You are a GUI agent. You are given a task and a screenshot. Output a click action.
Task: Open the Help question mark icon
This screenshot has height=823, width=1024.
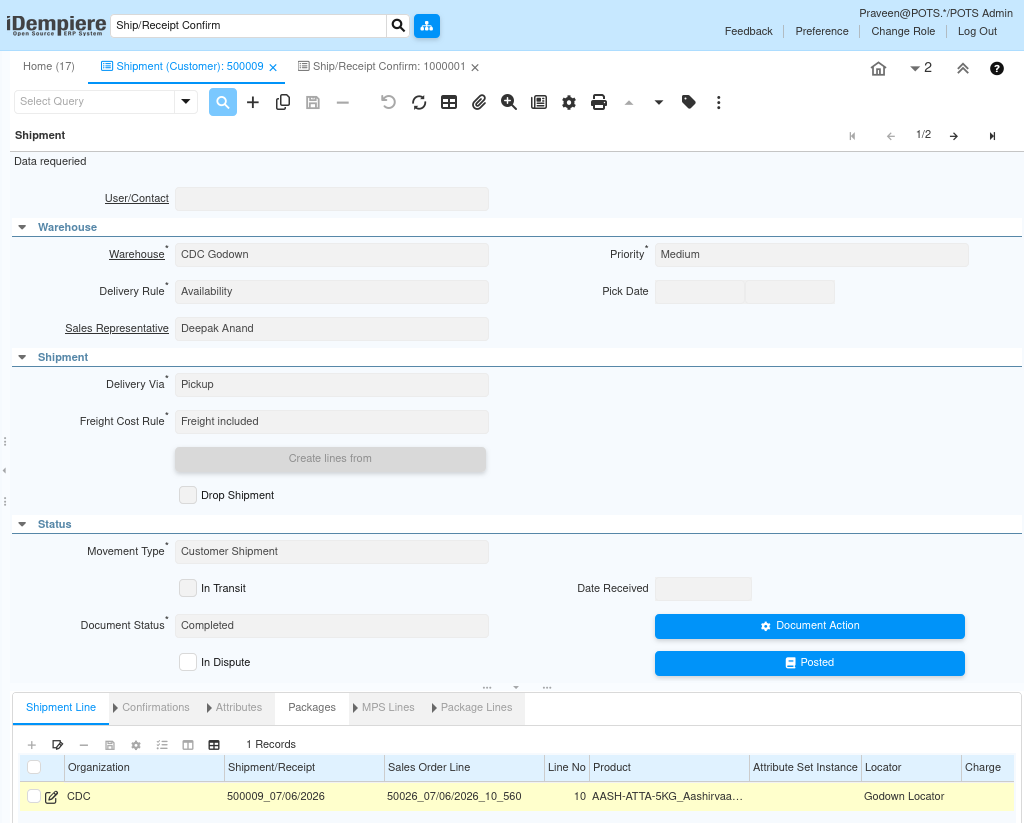(x=997, y=69)
